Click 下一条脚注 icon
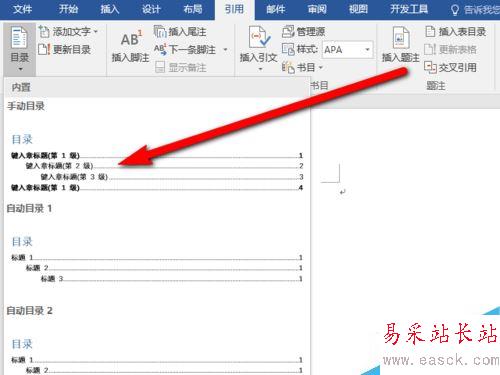The height and width of the screenshot is (375, 500). click(x=160, y=50)
